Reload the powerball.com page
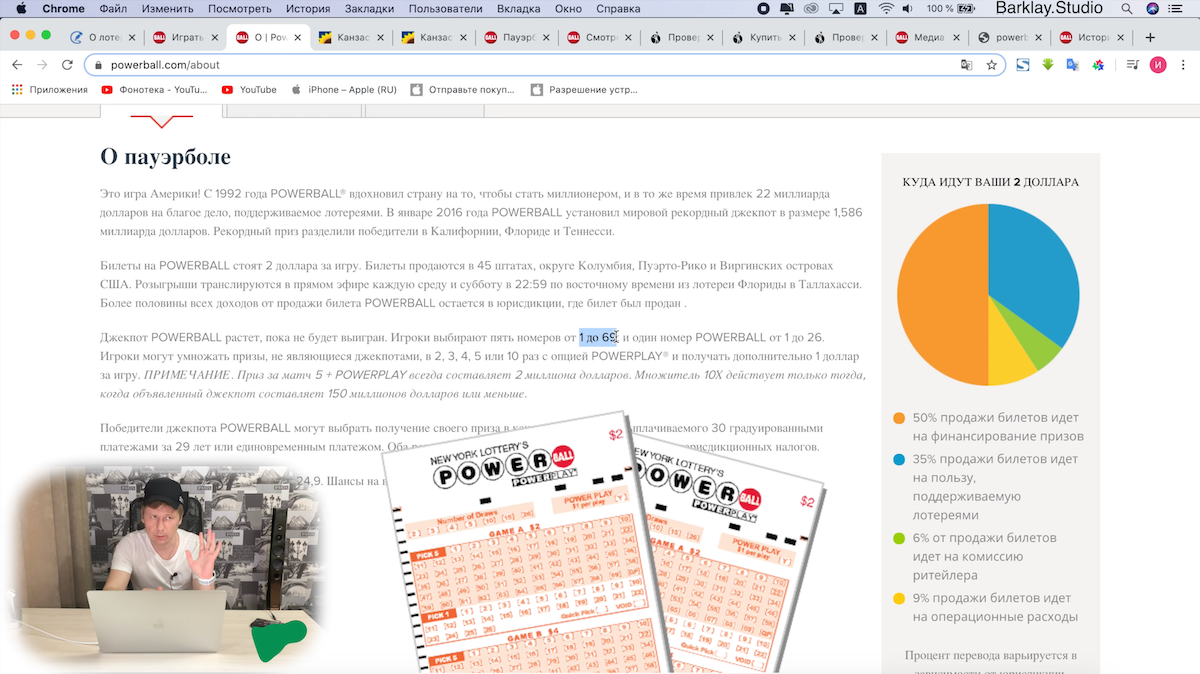This screenshot has height=674, width=1200. (67, 65)
